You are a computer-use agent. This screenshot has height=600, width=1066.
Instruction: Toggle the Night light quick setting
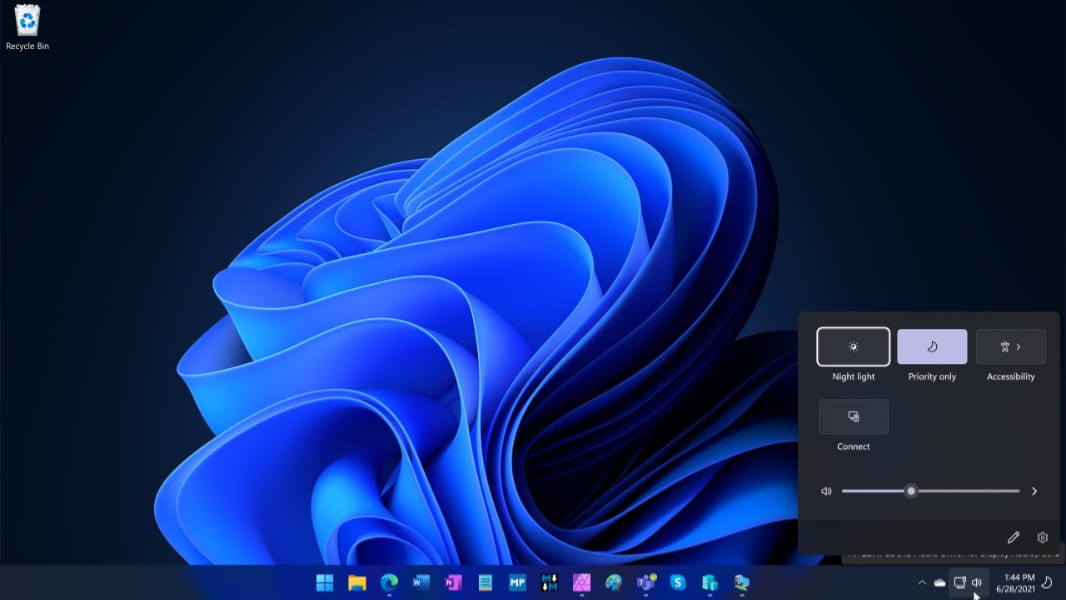[x=853, y=347]
